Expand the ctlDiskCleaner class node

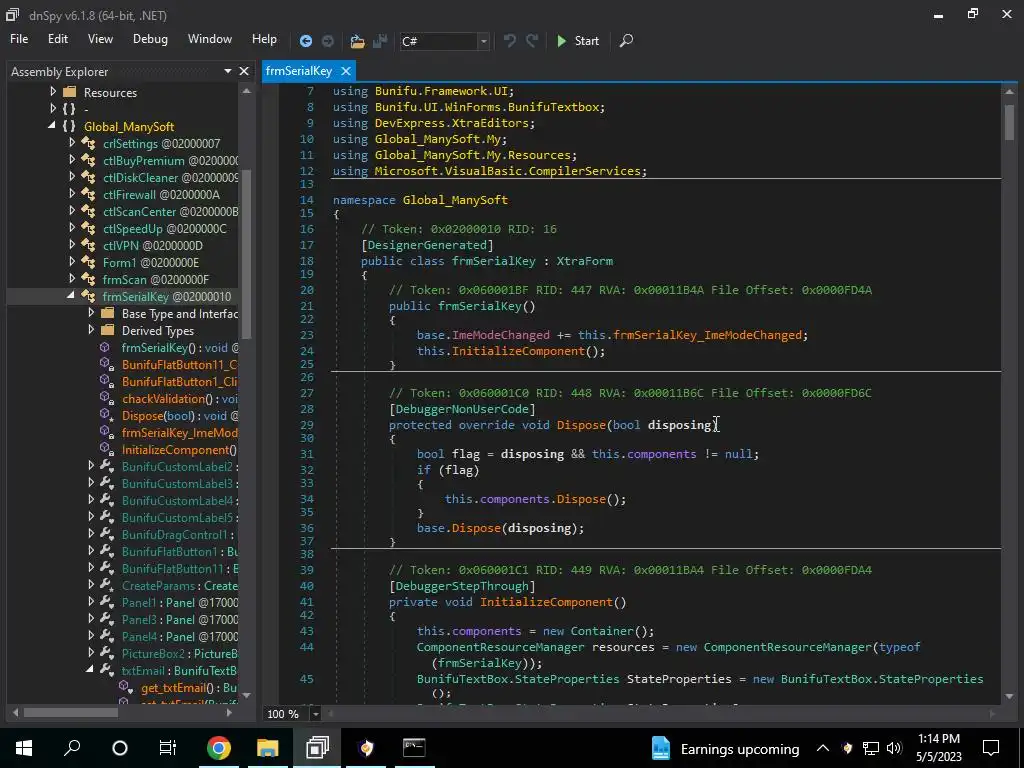click(x=72, y=176)
